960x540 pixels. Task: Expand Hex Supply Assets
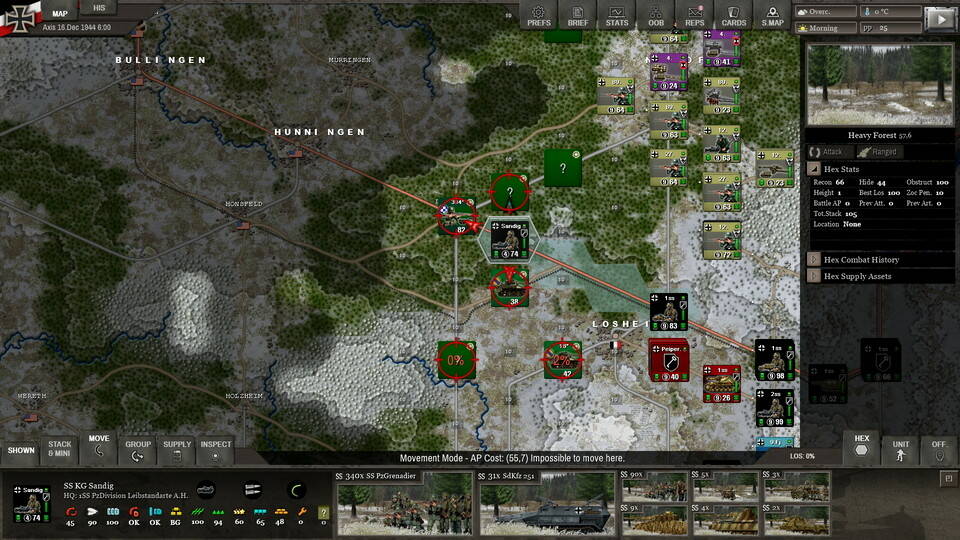pos(814,276)
